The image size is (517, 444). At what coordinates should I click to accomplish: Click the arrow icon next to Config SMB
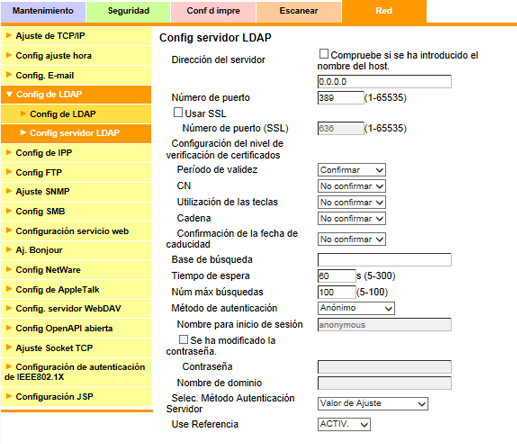(x=9, y=211)
